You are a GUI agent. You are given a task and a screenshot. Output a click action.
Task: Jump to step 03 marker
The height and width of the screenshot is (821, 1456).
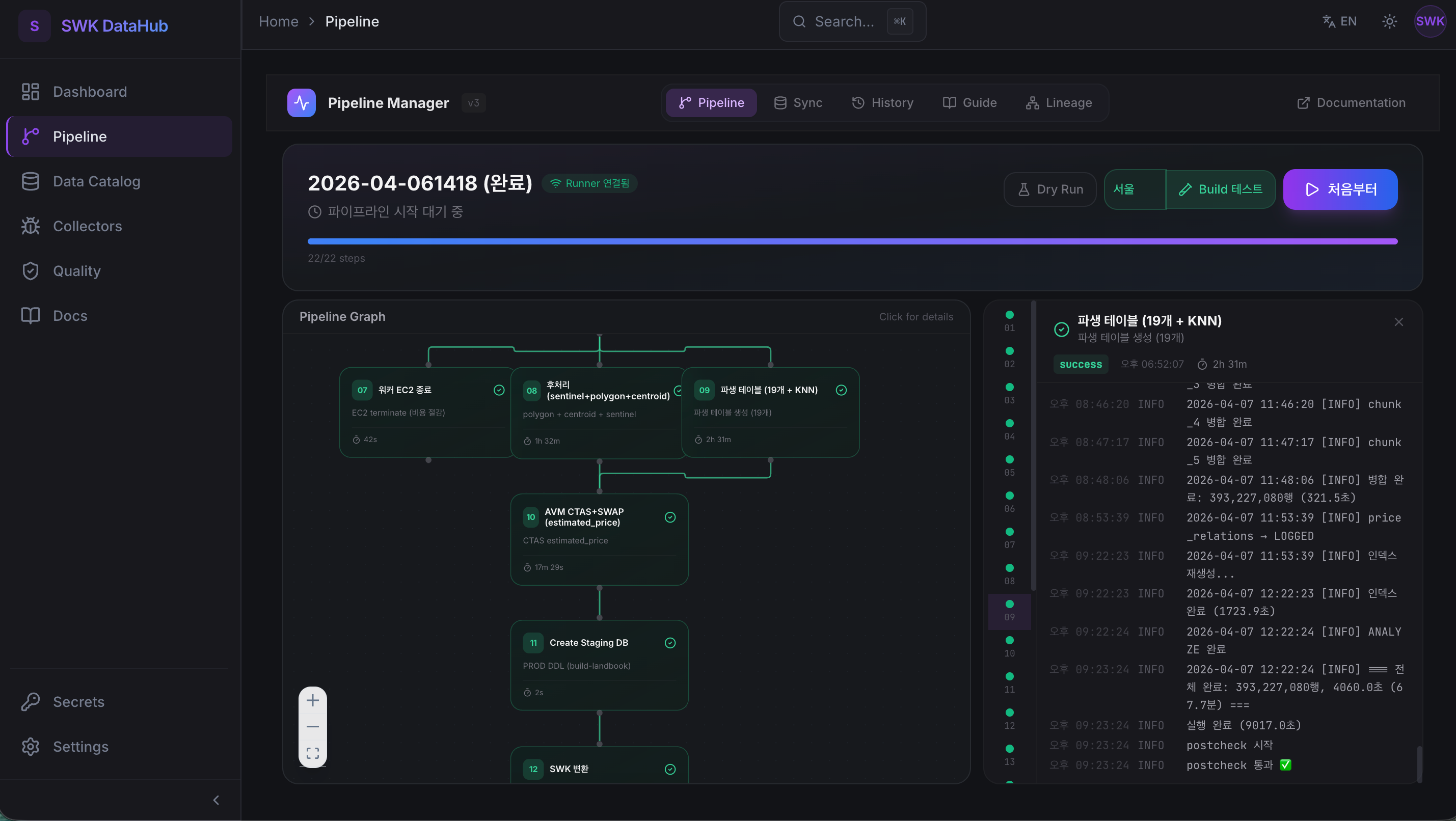coord(1010,393)
